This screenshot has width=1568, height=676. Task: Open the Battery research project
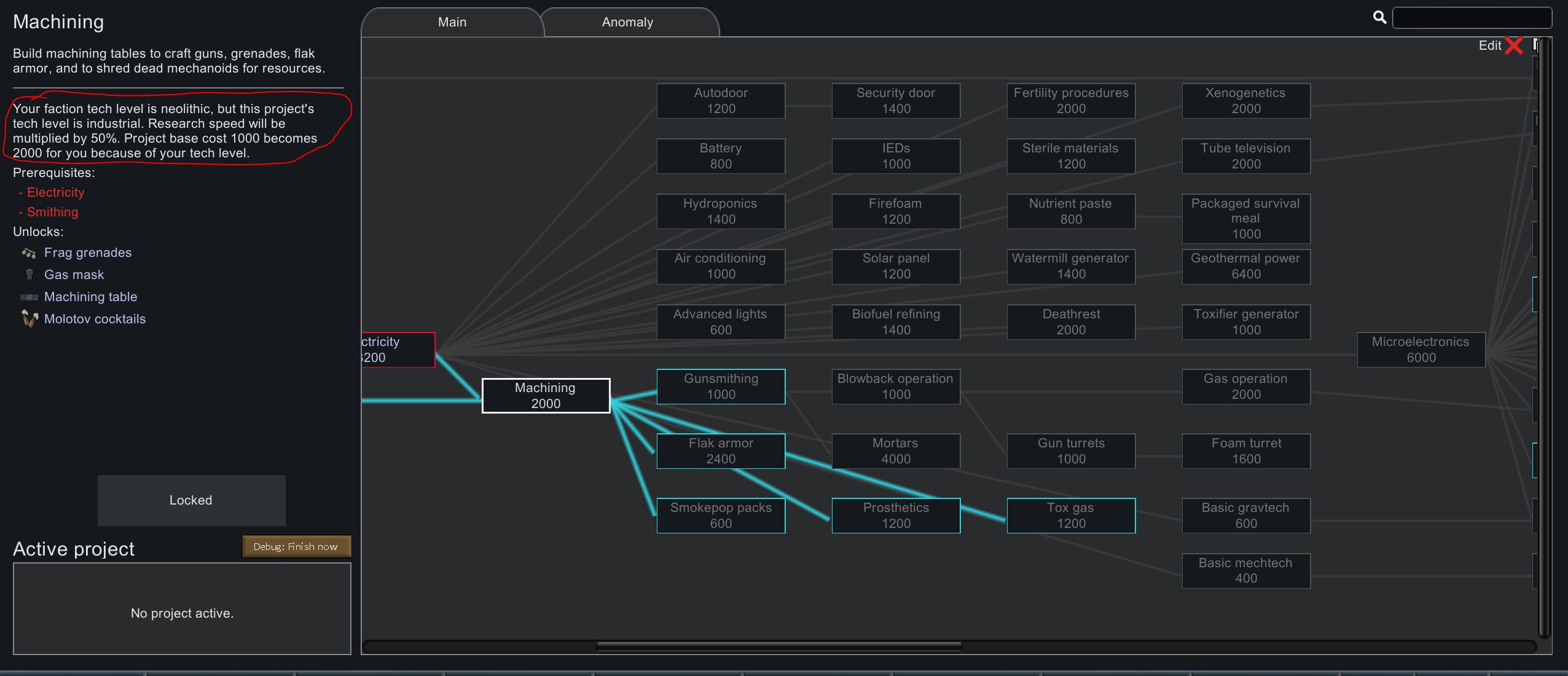721,156
